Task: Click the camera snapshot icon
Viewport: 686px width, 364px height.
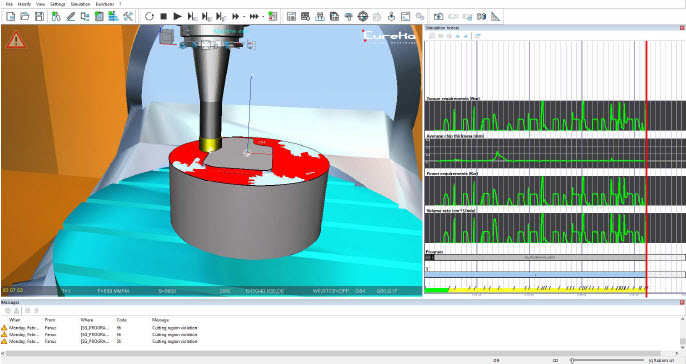Action: tap(438, 17)
